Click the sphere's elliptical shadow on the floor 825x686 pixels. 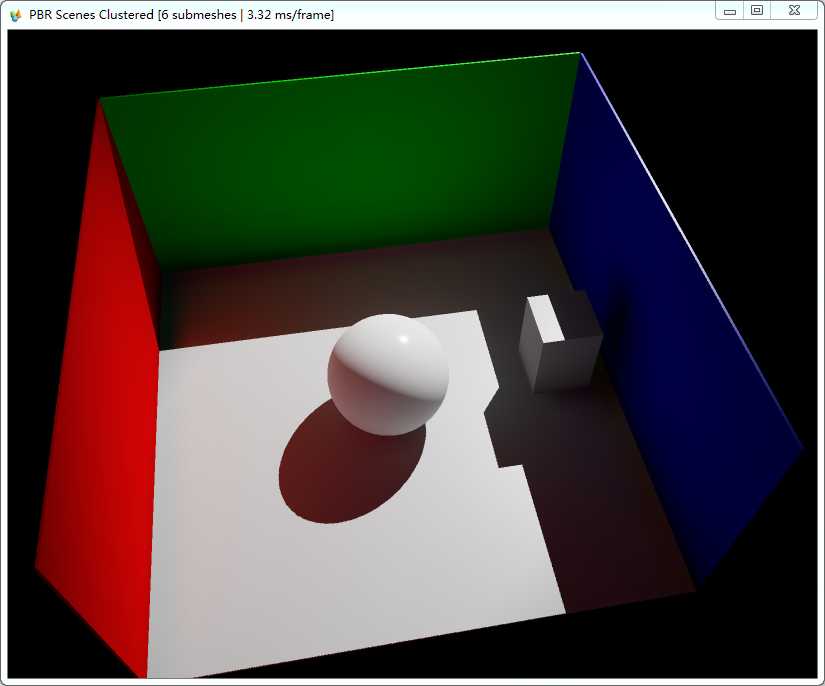click(345, 468)
